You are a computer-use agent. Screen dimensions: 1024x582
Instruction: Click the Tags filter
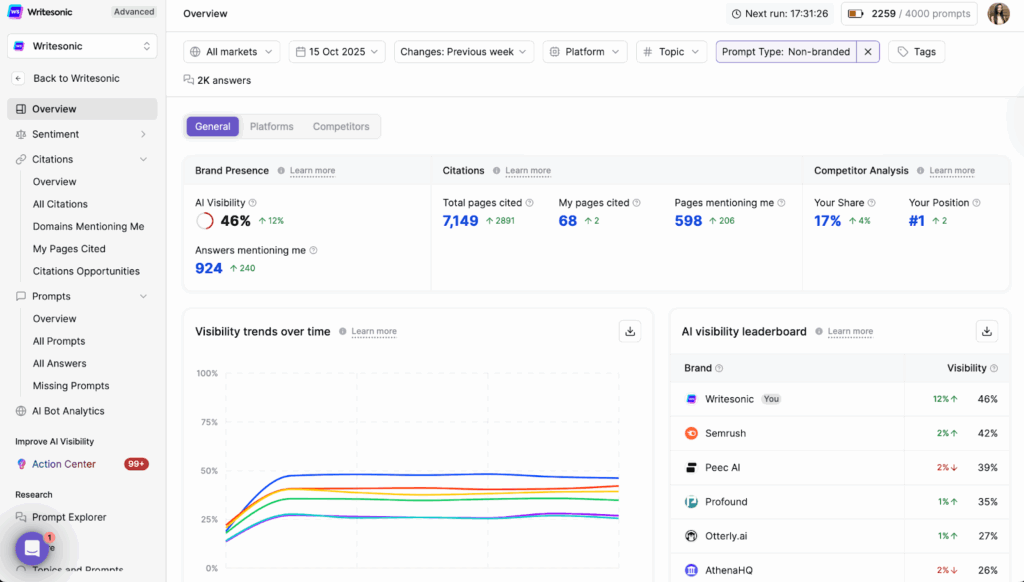click(x=916, y=51)
